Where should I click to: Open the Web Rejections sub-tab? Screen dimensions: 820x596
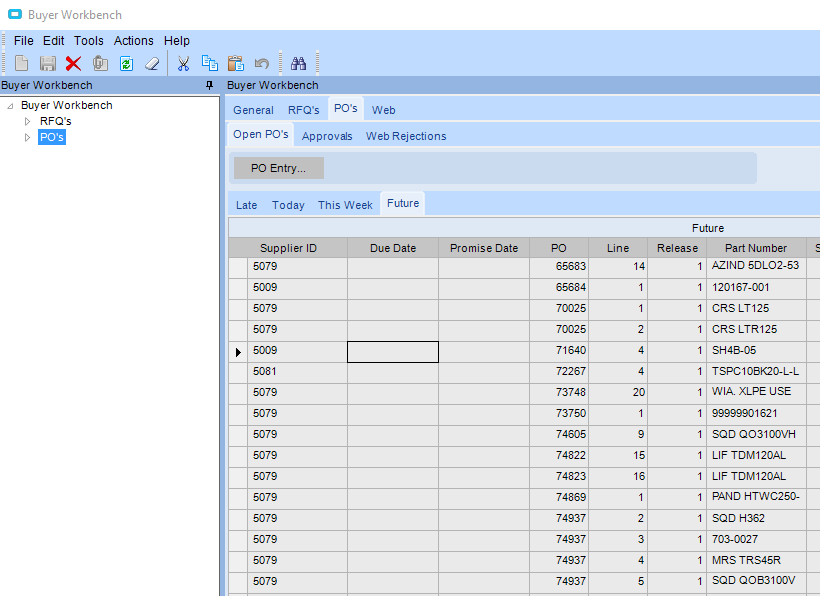pyautogui.click(x=406, y=136)
